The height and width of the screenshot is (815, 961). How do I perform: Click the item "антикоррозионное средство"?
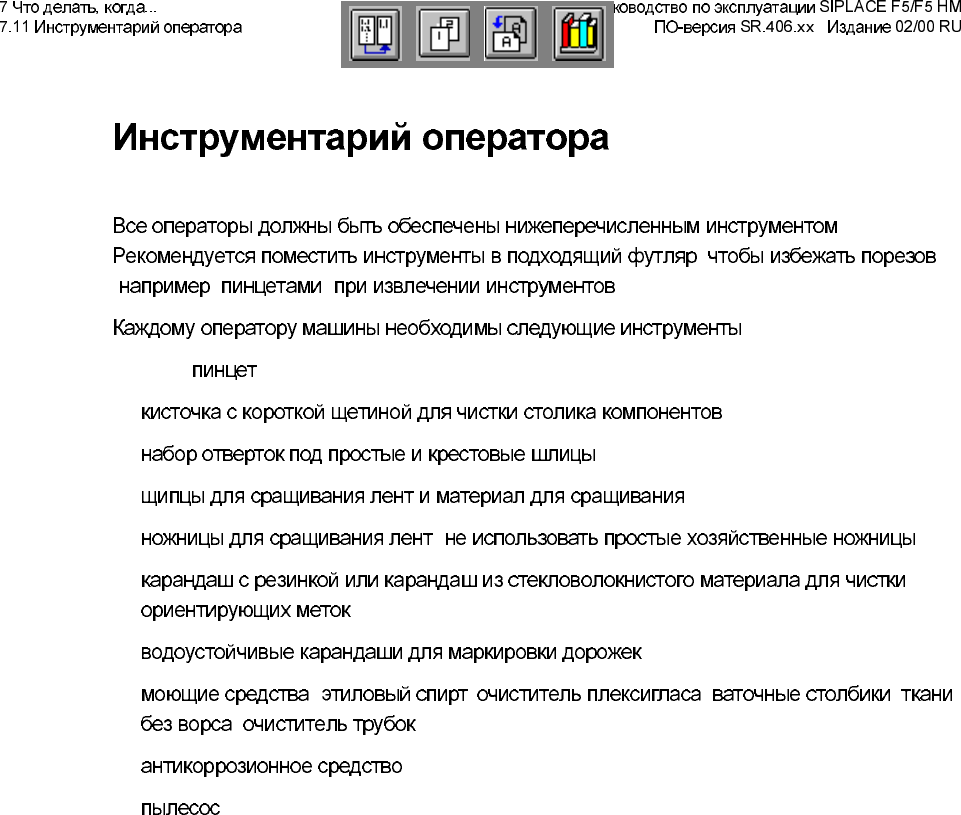click(x=272, y=767)
